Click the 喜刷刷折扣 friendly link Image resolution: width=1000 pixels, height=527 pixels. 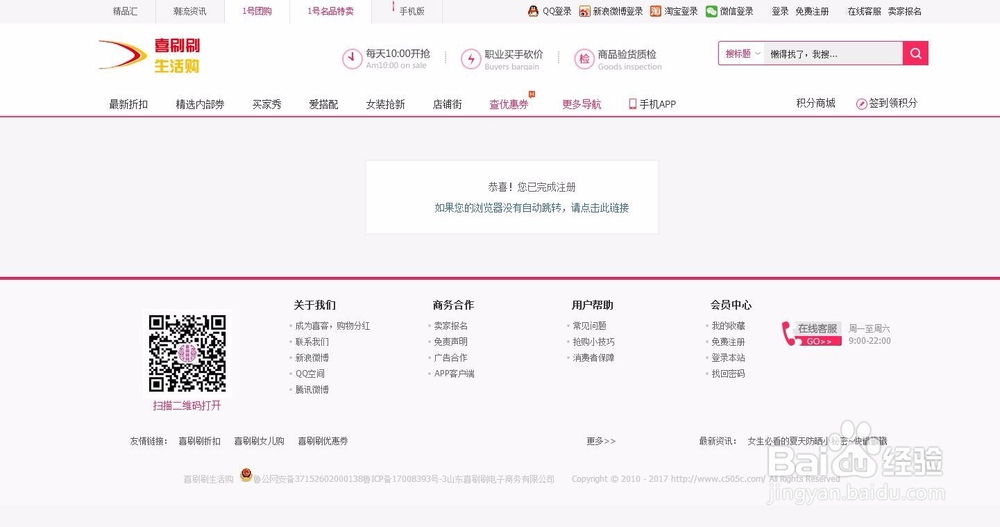200,441
